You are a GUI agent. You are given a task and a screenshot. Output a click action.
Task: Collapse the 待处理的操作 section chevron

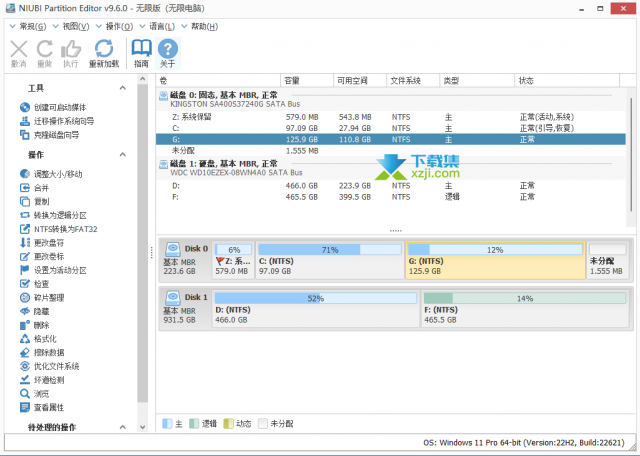tap(122, 427)
